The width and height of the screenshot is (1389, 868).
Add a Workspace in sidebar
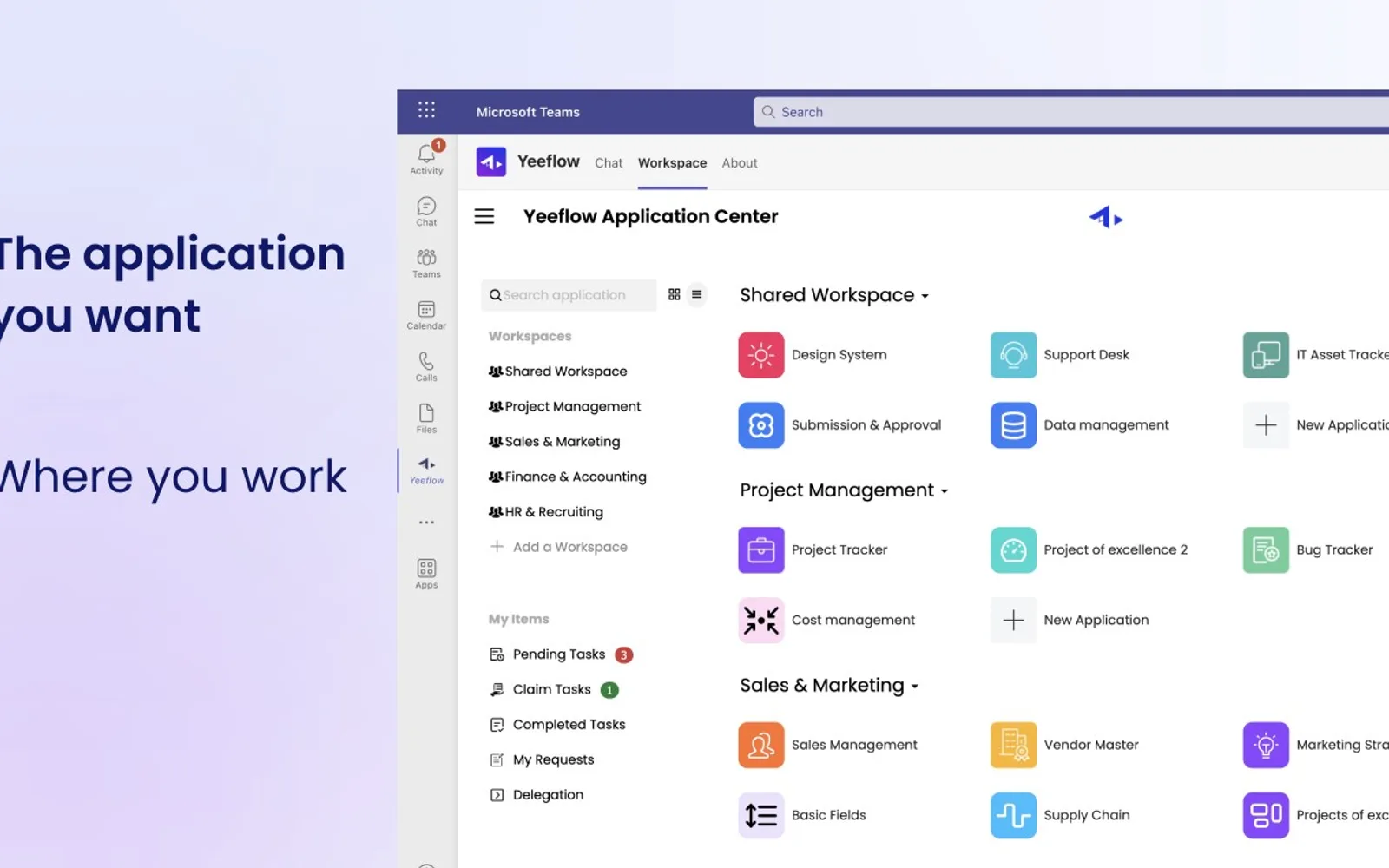[559, 548]
